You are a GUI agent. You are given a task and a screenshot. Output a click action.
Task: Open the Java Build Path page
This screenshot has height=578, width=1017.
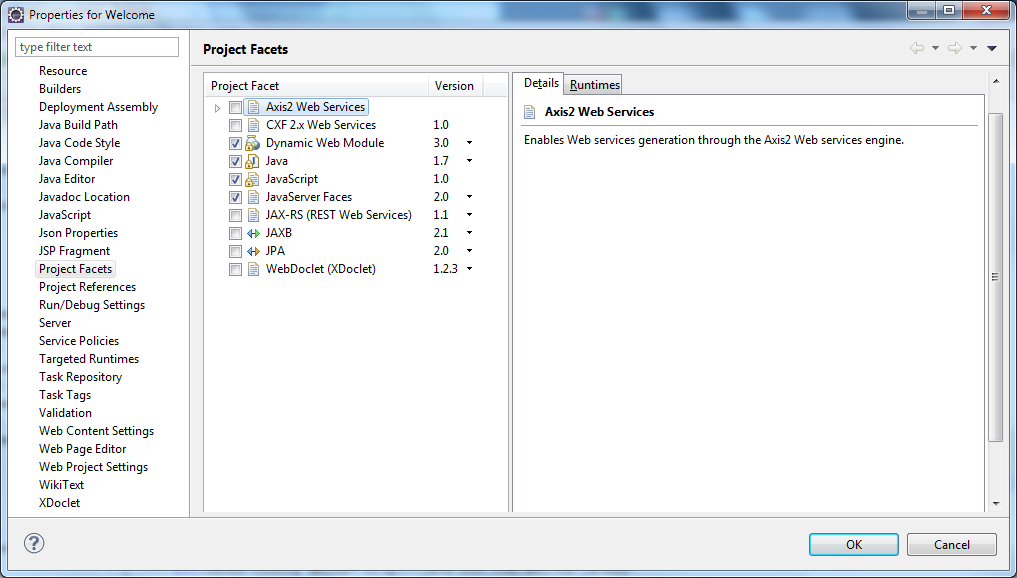(78, 125)
